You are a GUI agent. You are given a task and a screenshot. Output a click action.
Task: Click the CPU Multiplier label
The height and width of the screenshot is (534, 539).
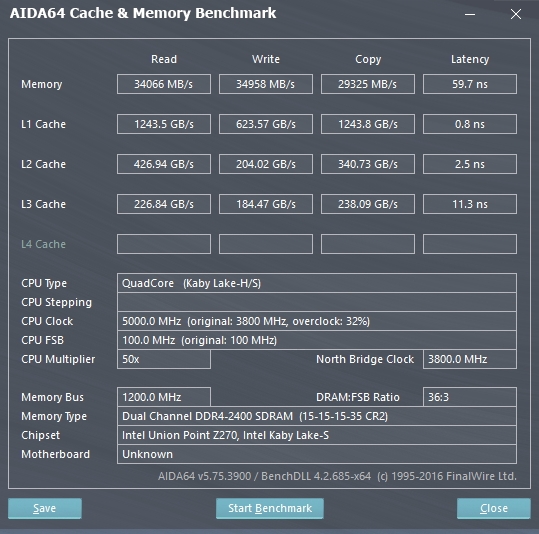point(58,359)
